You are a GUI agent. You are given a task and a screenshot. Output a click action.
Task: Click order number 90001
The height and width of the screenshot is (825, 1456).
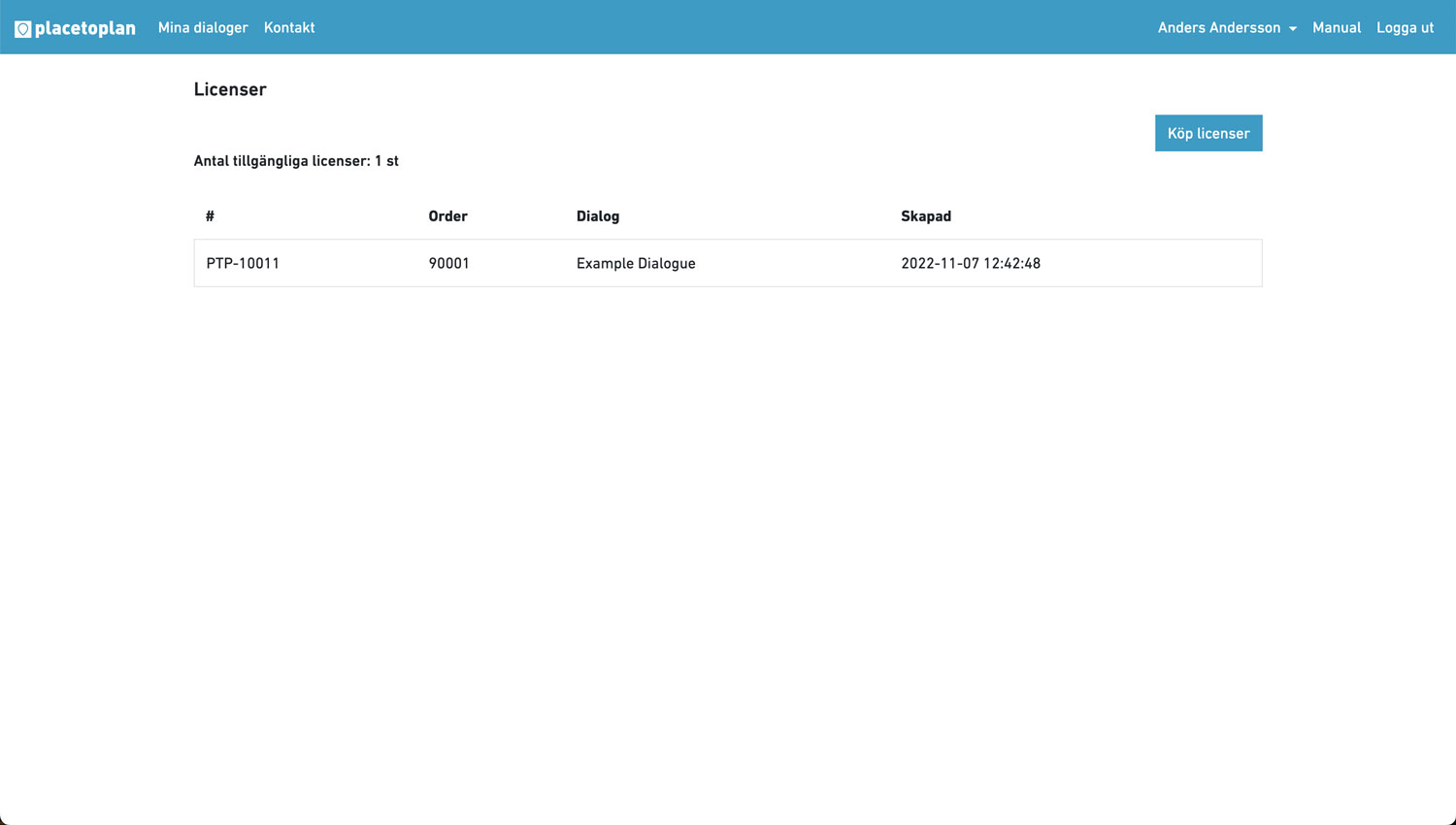point(448,263)
